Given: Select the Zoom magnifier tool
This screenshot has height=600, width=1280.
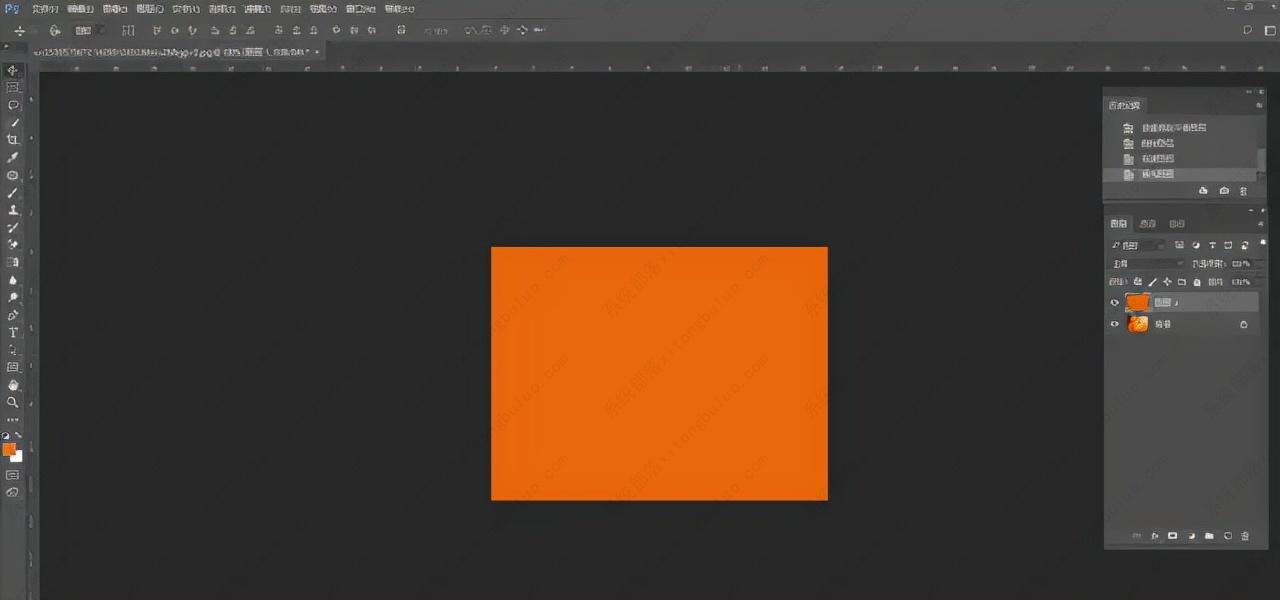Looking at the screenshot, I should [x=13, y=402].
